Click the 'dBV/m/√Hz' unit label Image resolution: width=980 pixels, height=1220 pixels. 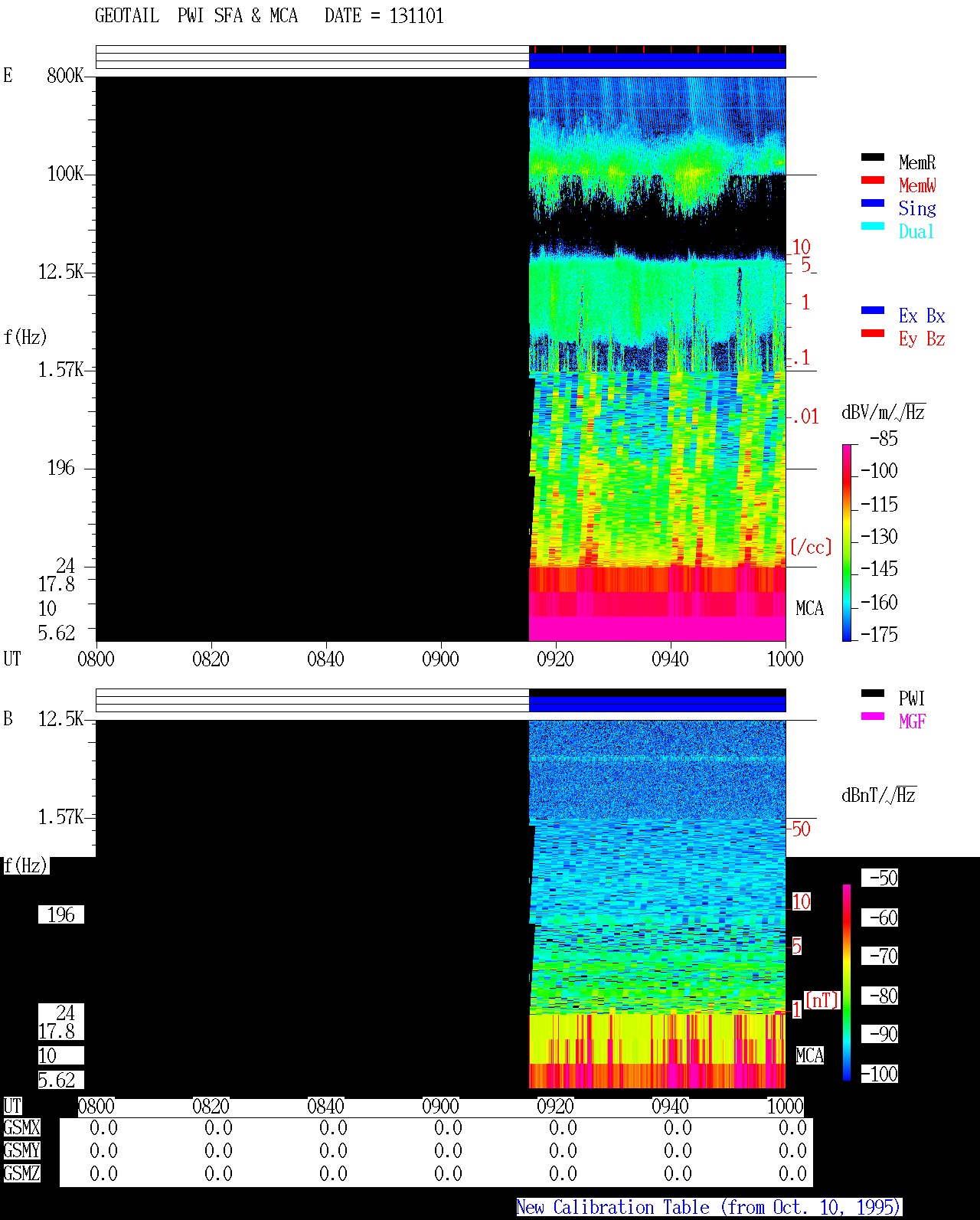[884, 412]
